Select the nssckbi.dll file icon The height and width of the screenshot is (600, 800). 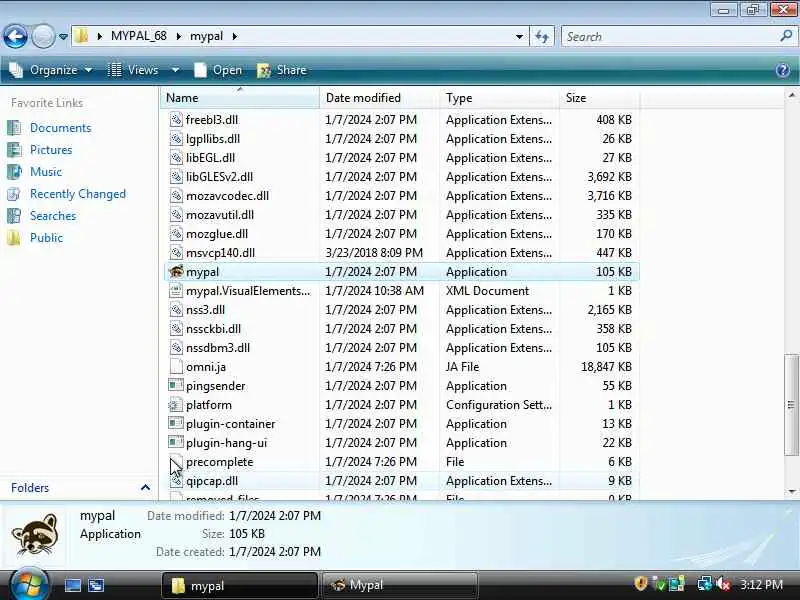pos(176,329)
